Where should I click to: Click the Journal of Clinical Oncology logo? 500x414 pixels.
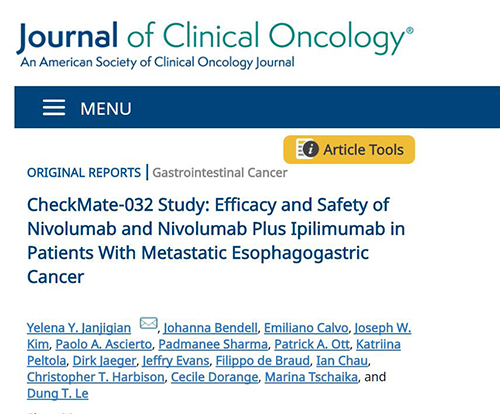(x=215, y=44)
